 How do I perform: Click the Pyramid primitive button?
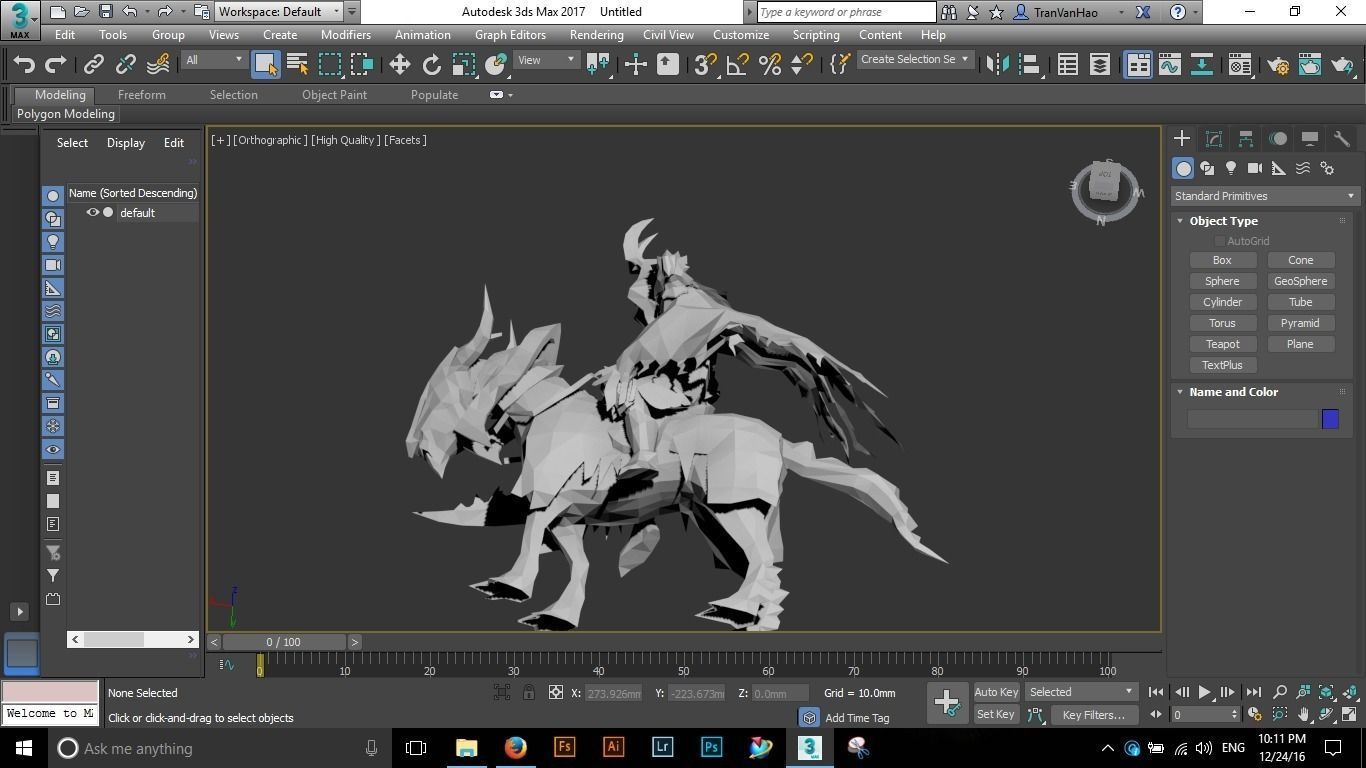pos(1300,323)
